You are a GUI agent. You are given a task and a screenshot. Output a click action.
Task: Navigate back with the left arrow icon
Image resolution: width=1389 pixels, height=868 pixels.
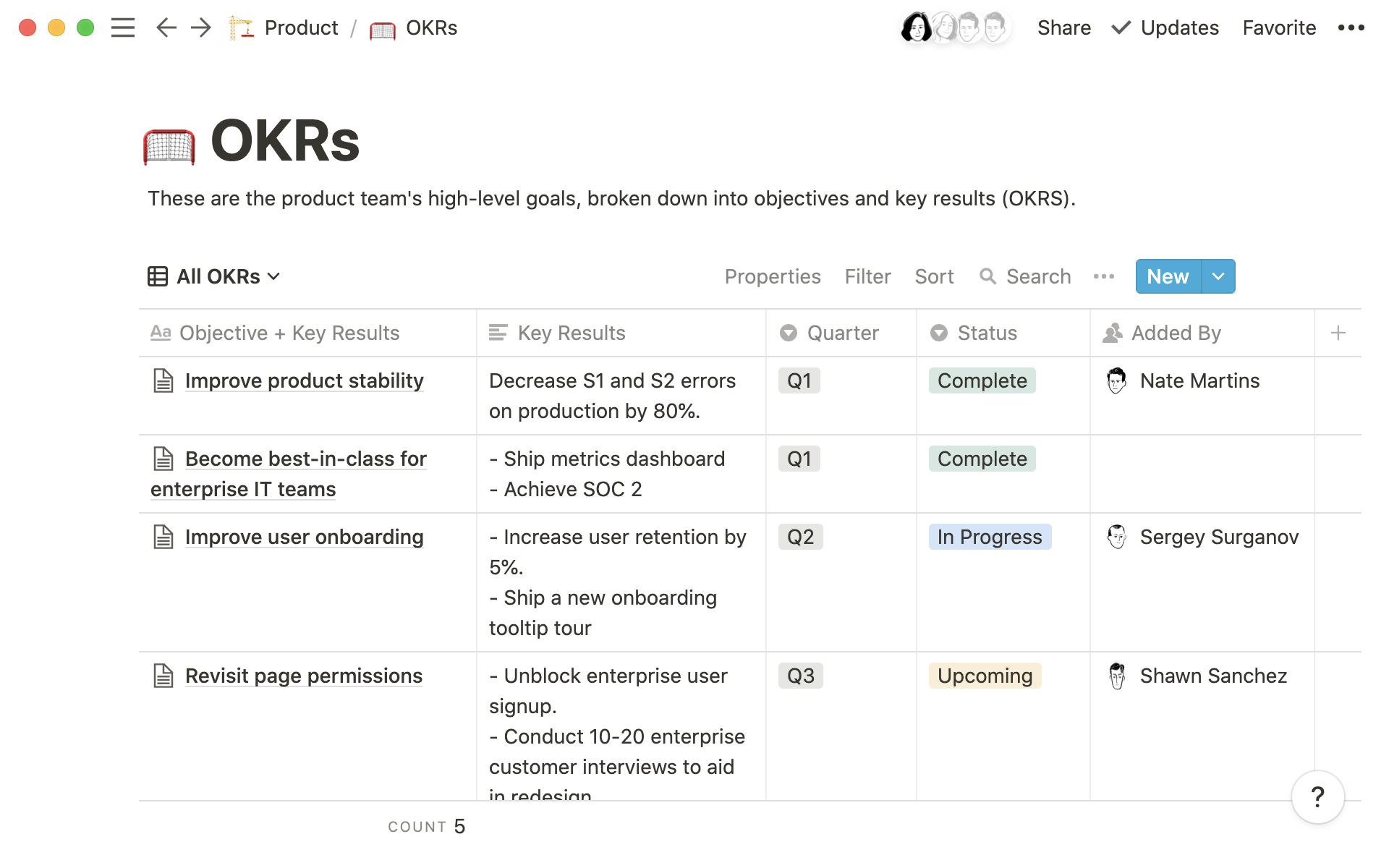[166, 27]
